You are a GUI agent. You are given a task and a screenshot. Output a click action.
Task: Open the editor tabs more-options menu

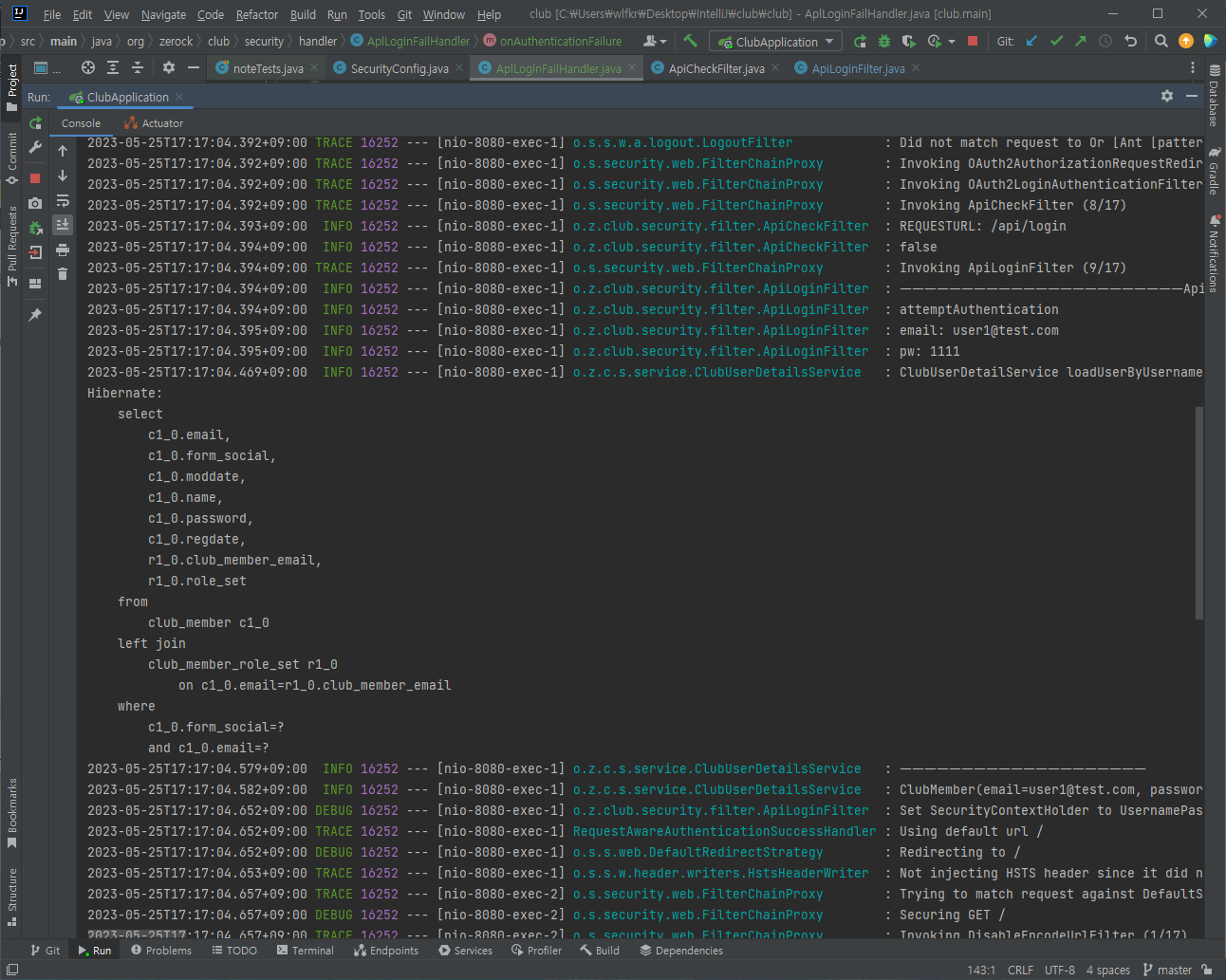coord(1193,67)
